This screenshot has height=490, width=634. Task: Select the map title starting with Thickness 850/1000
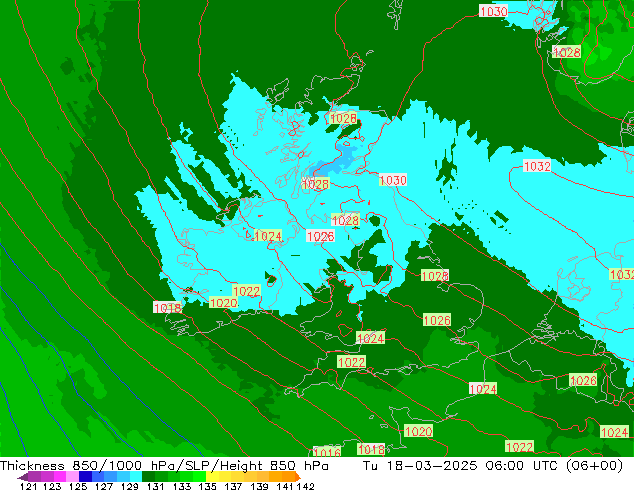pyautogui.click(x=164, y=466)
